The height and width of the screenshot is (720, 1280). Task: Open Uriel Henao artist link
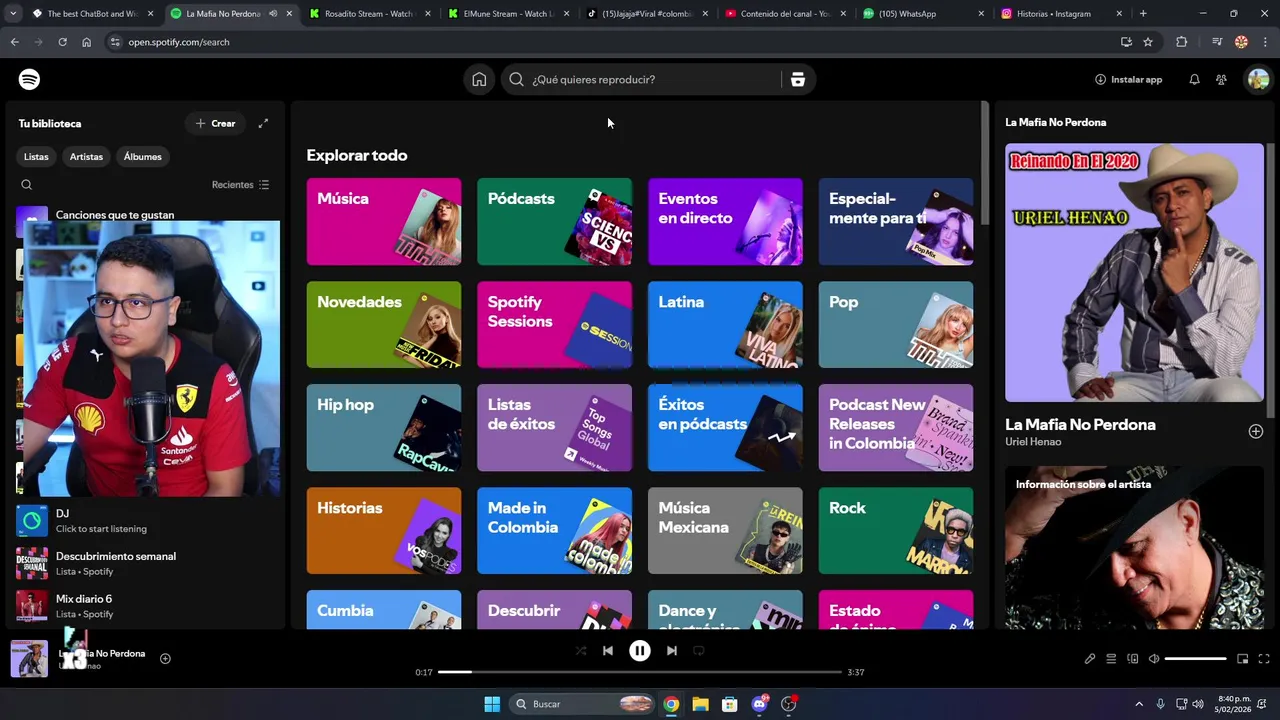click(1033, 442)
